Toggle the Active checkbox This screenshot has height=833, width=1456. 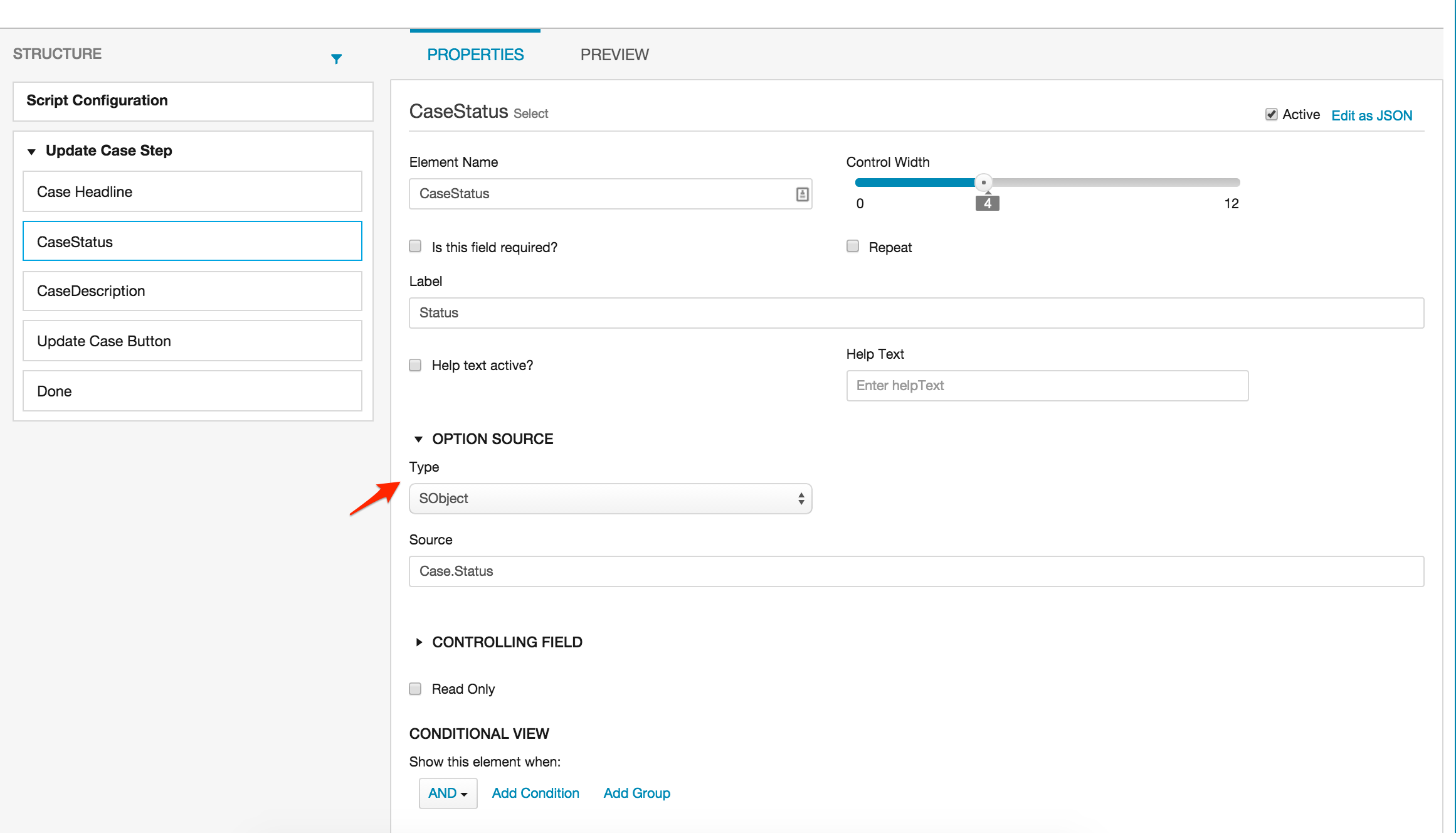[1271, 114]
